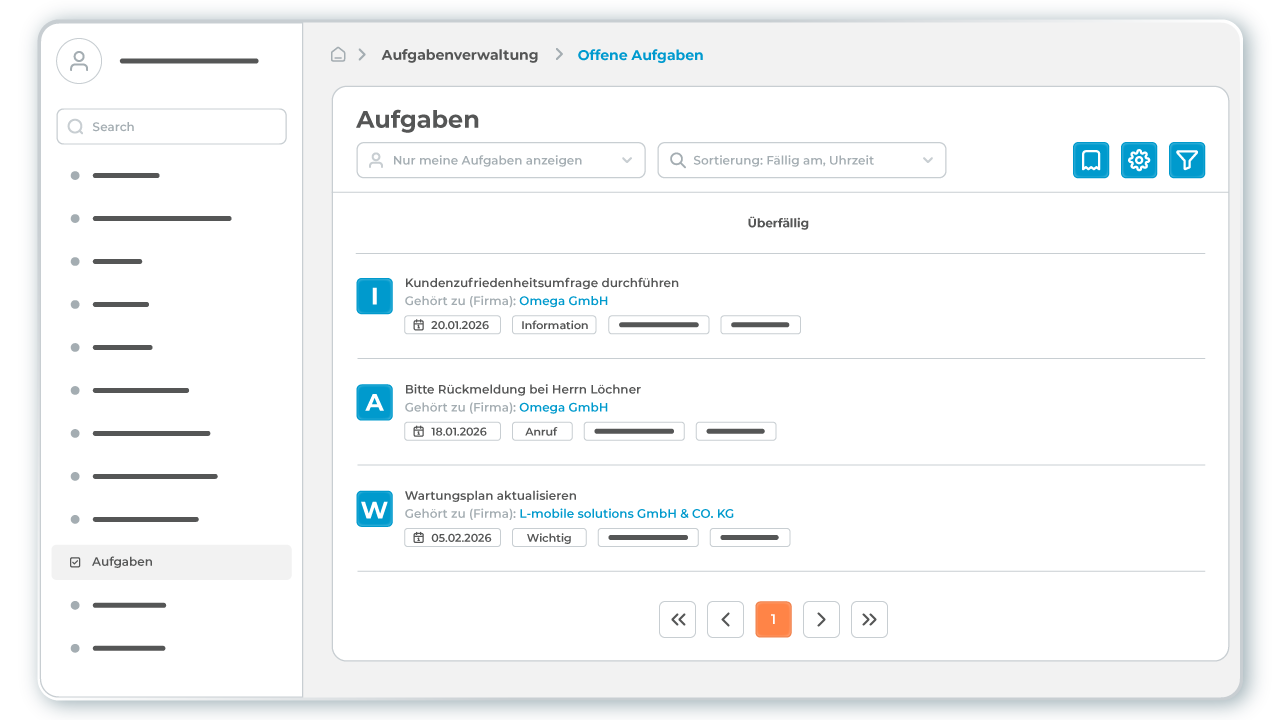1280x720 pixels.
Task: Click the checkbox icon beside Aufgaben in sidebar
Action: click(x=74, y=562)
